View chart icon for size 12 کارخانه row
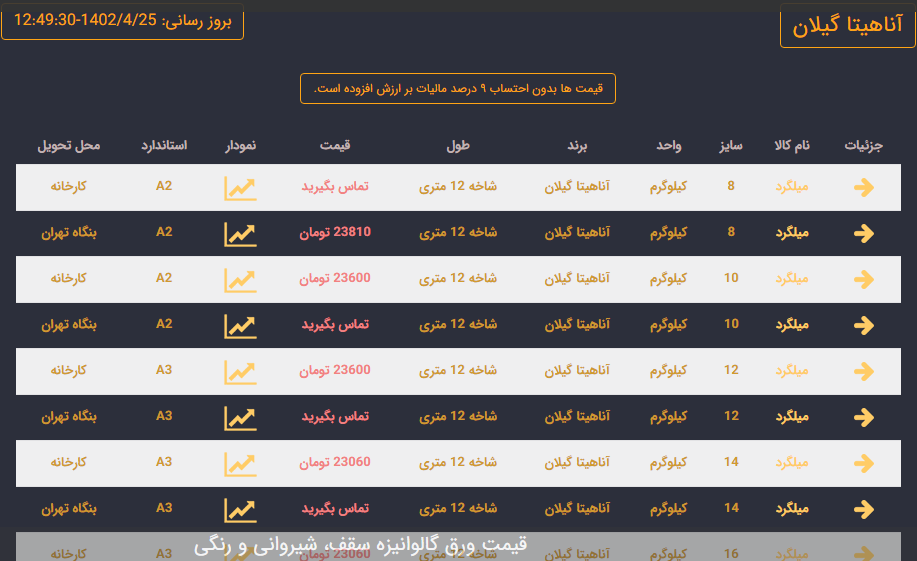This screenshot has width=917, height=561. 240,371
